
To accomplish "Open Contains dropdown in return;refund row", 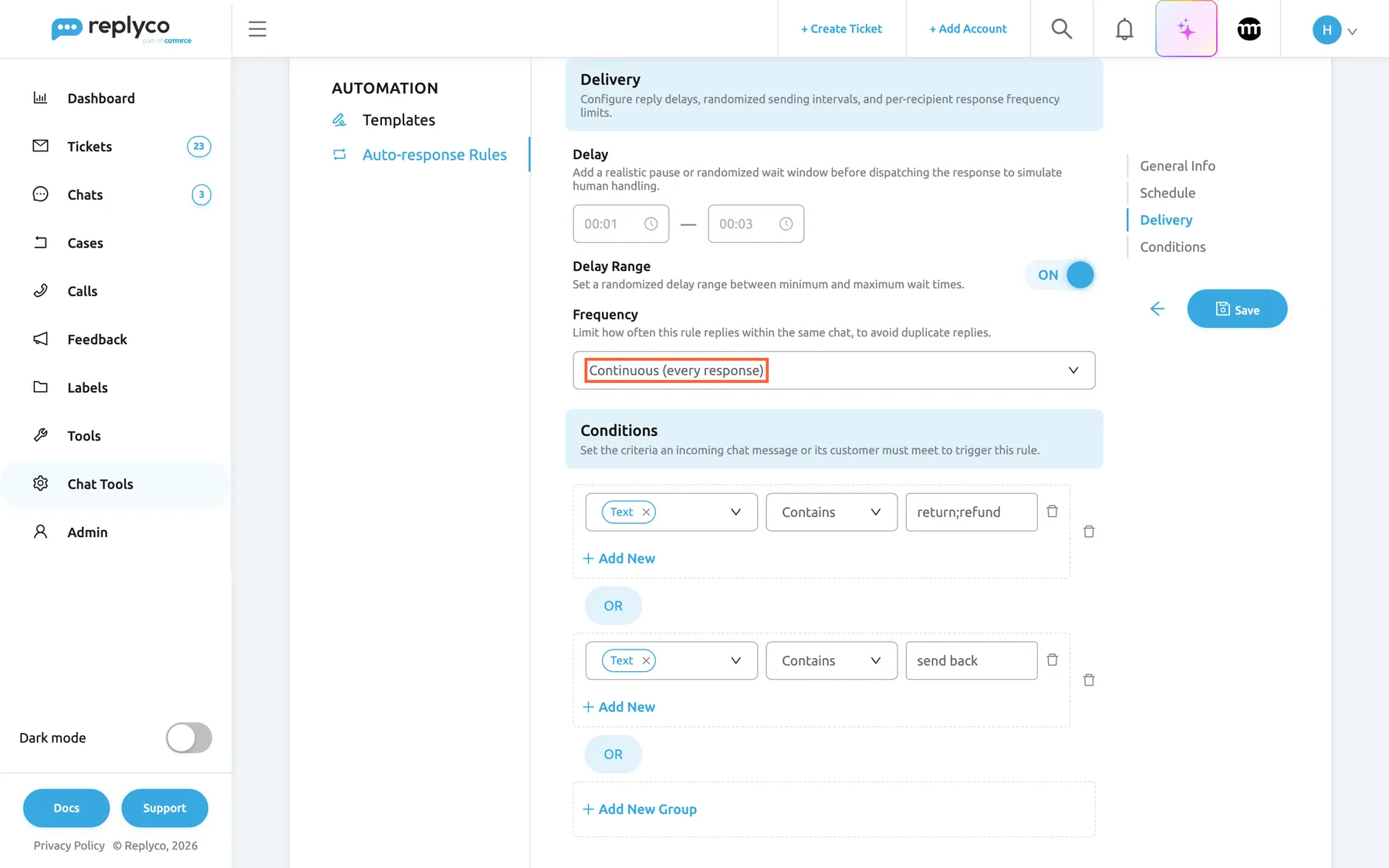I will [x=831, y=512].
